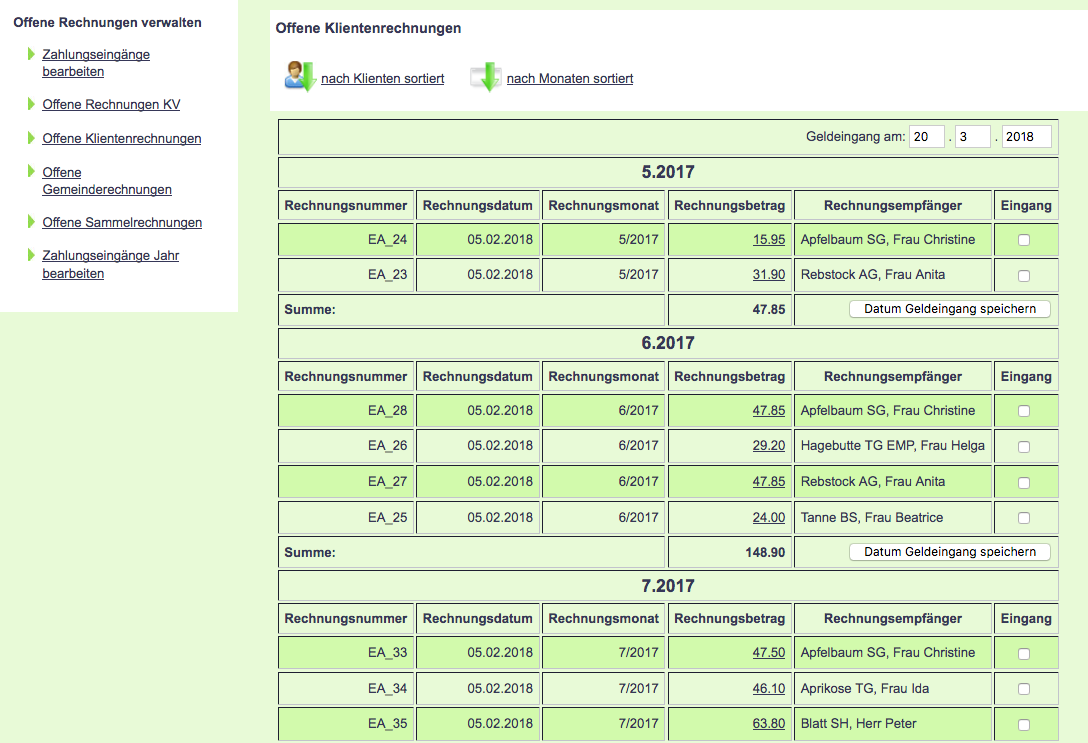The width and height of the screenshot is (1088, 743).
Task: Click the month sort green arrow icon
Action: [486, 77]
